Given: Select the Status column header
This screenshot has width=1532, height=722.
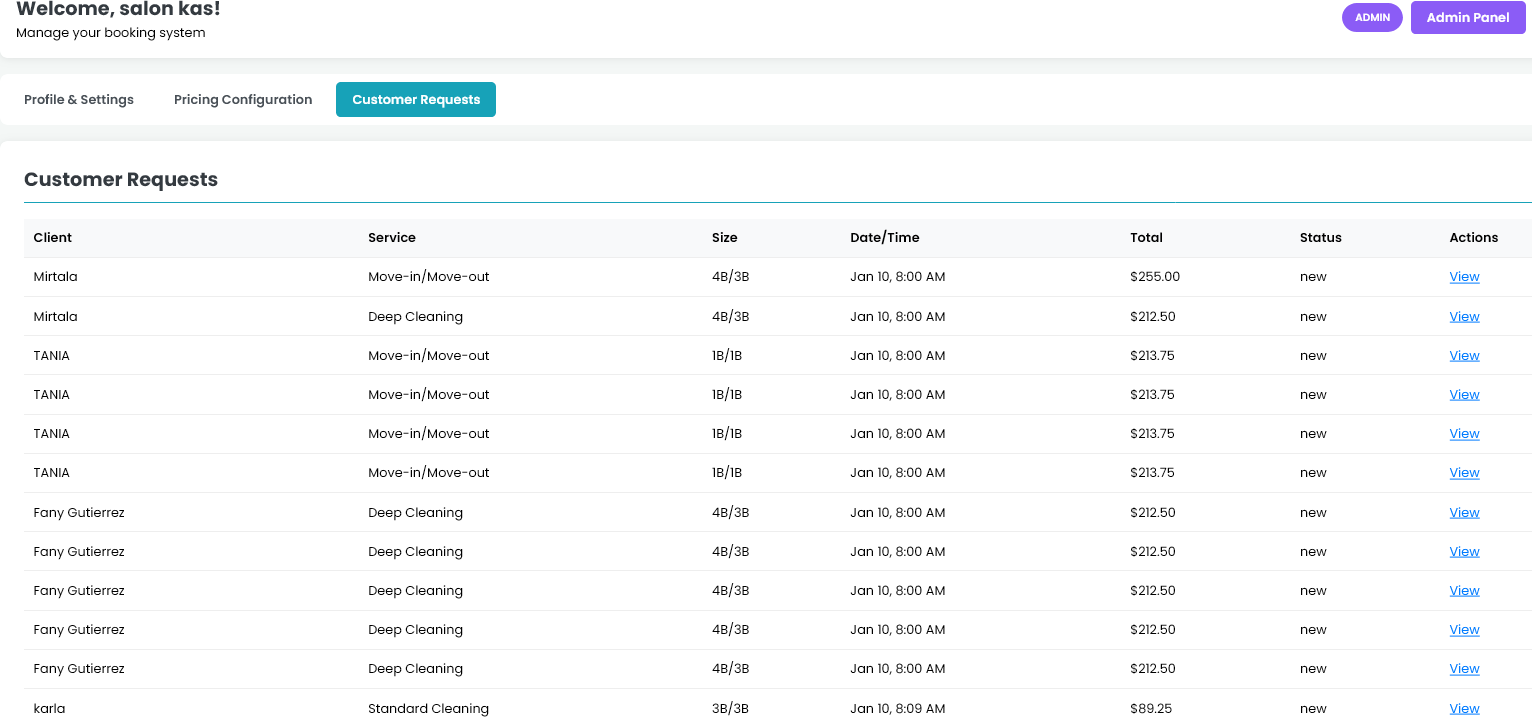Looking at the screenshot, I should (1320, 237).
